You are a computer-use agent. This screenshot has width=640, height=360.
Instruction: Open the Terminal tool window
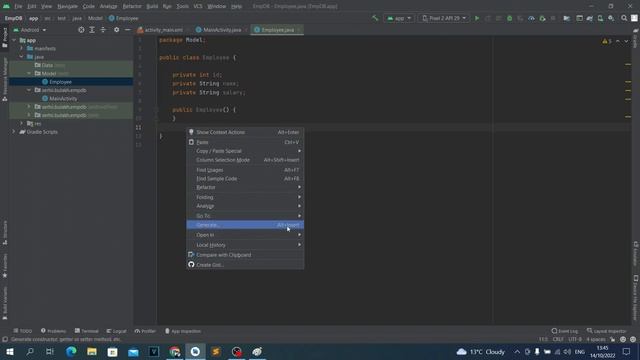(x=87, y=331)
